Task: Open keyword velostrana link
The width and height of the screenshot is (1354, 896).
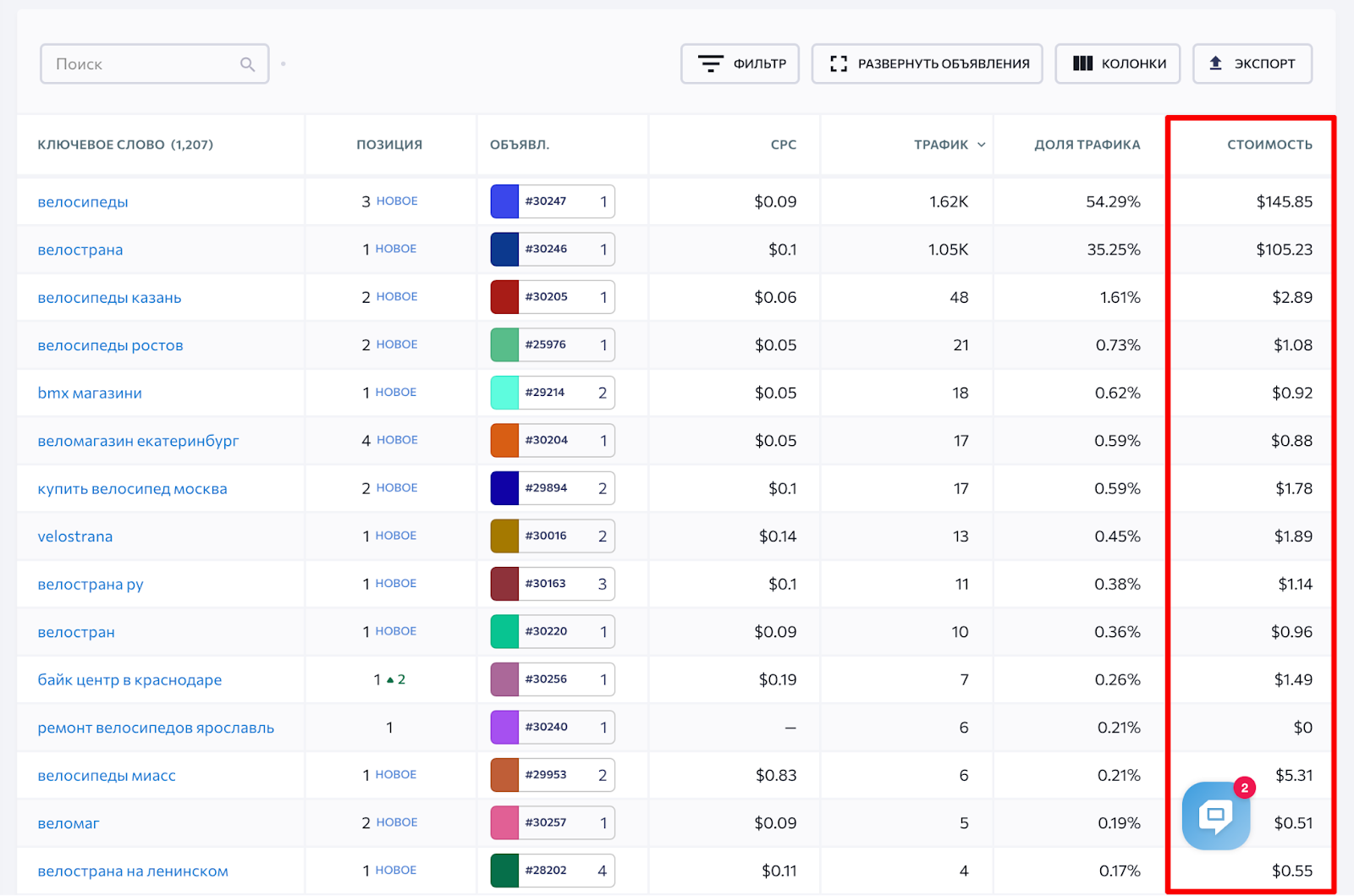Action: pos(75,536)
